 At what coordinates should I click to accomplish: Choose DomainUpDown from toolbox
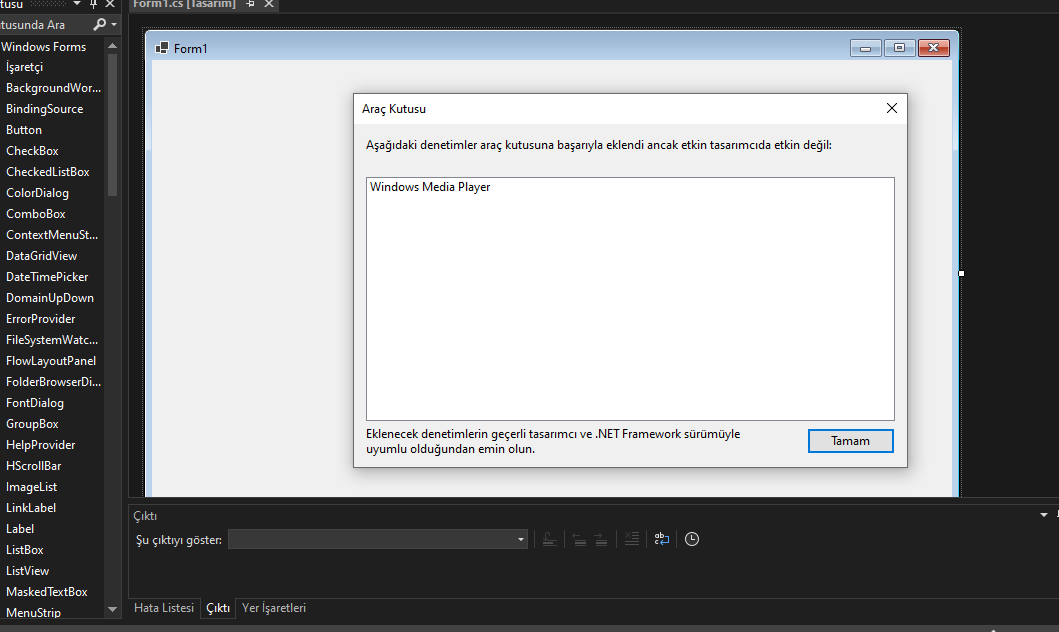point(49,297)
